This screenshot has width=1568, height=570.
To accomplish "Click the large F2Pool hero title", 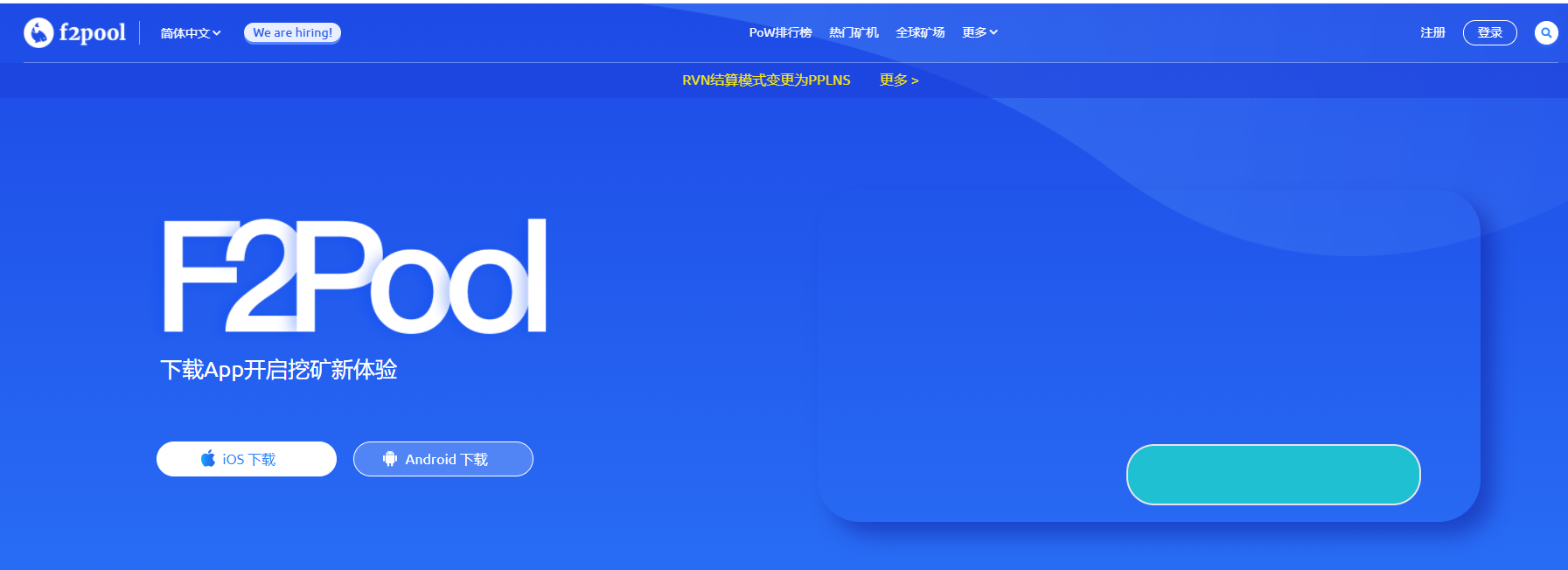I will pos(355,275).
